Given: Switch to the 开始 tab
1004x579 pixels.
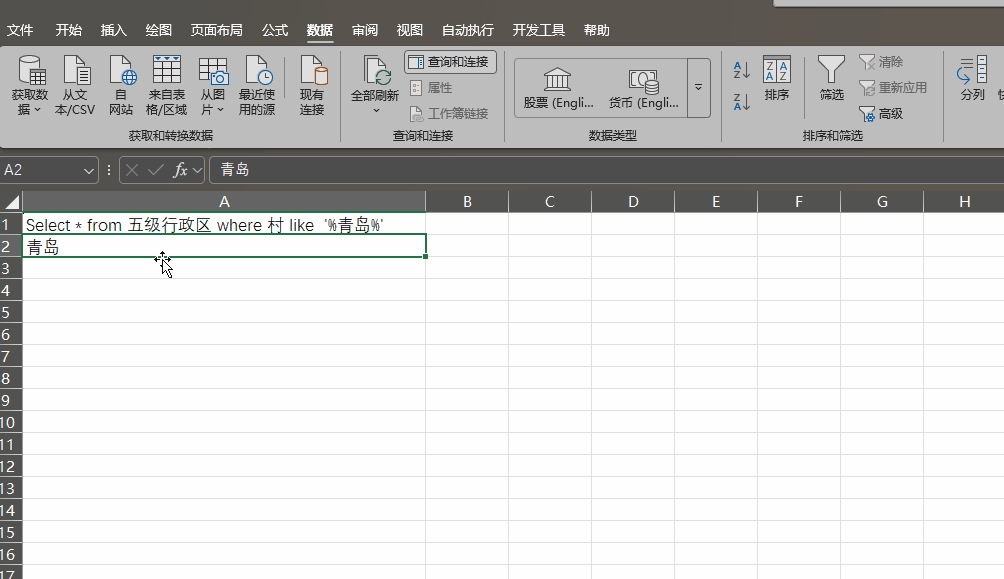Looking at the screenshot, I should point(69,30).
